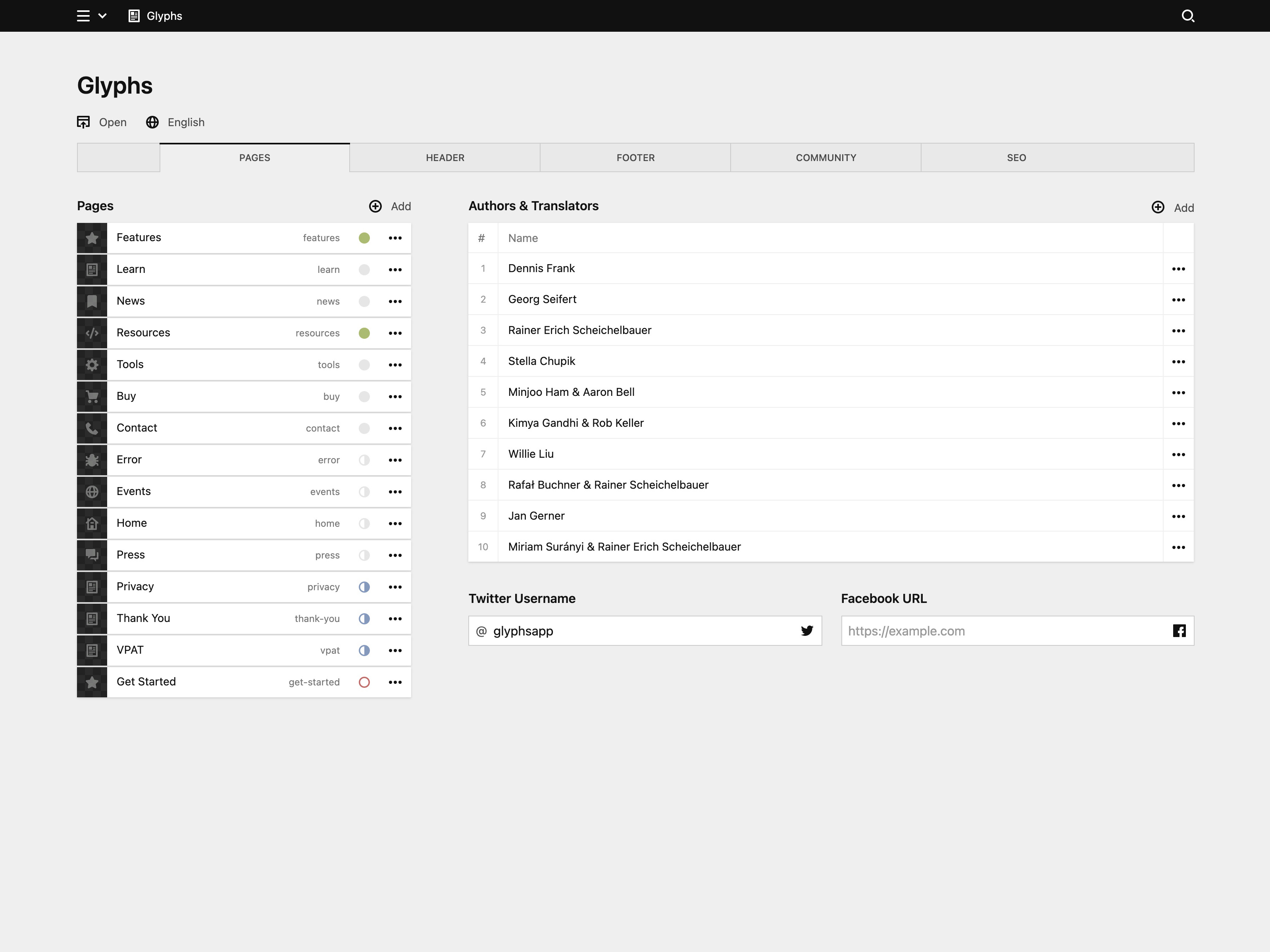The width and height of the screenshot is (1270, 952).
Task: Expand the chevron next to the hamburger menu
Action: [103, 16]
